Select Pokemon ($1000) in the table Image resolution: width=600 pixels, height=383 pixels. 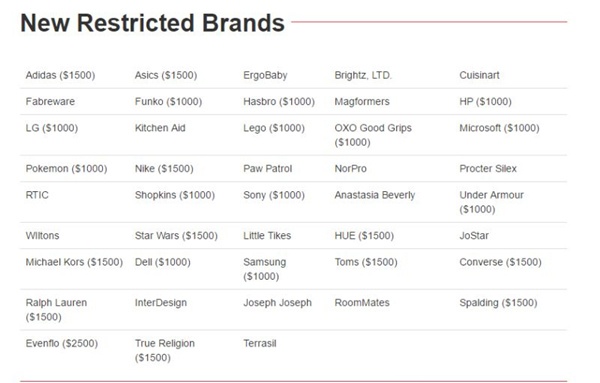pos(66,168)
